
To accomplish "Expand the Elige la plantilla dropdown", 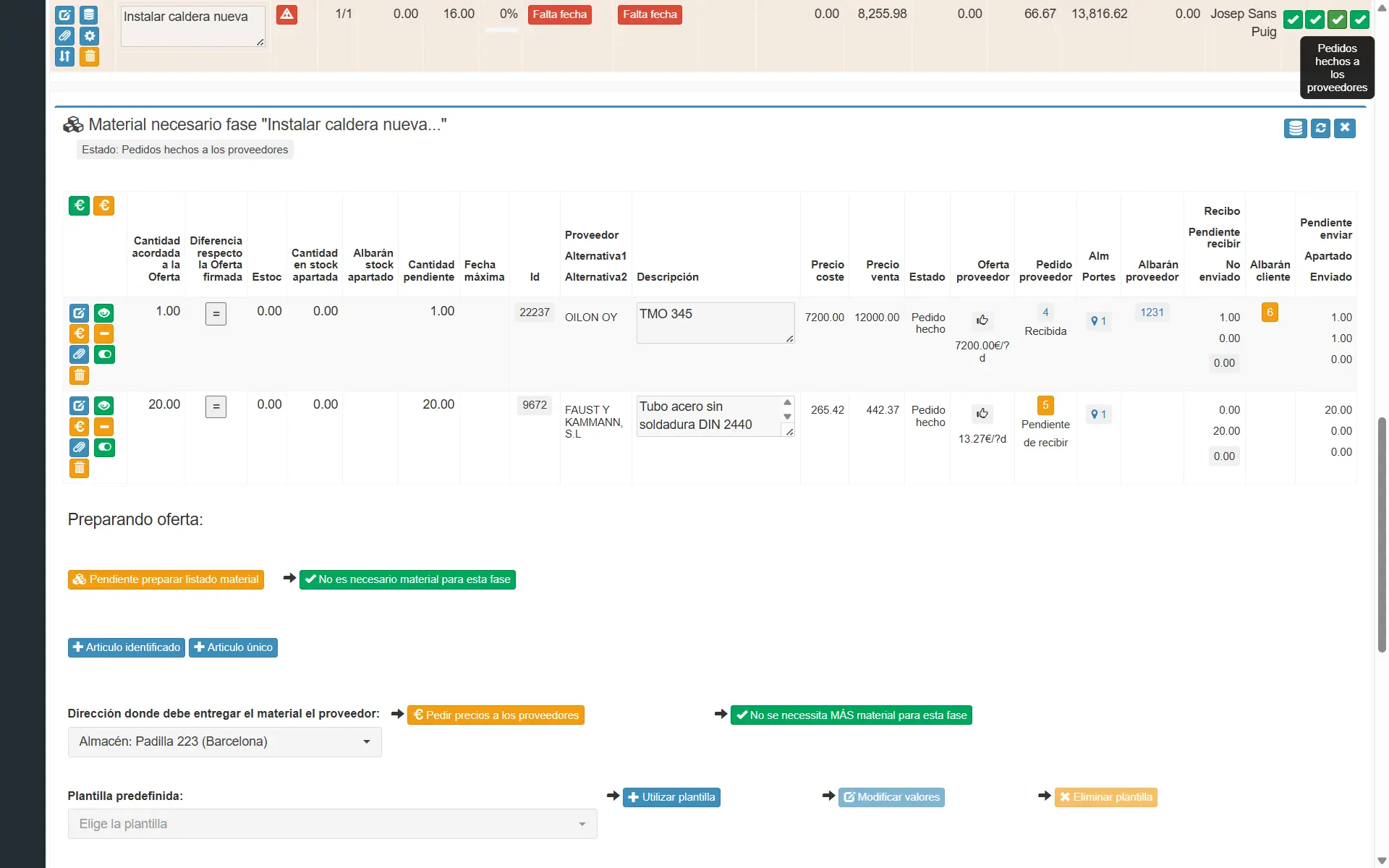I will coord(332,824).
